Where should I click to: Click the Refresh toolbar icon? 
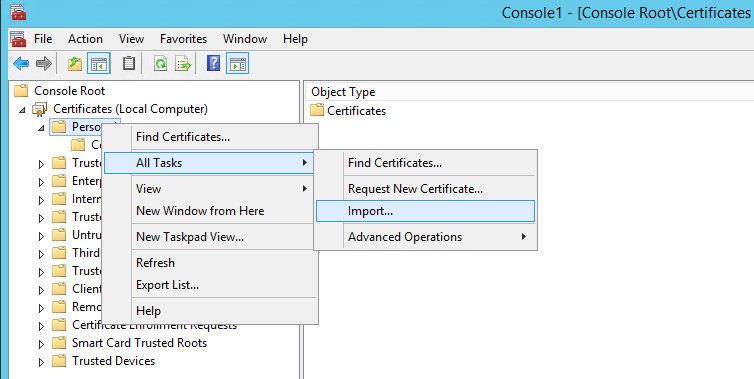click(x=160, y=63)
